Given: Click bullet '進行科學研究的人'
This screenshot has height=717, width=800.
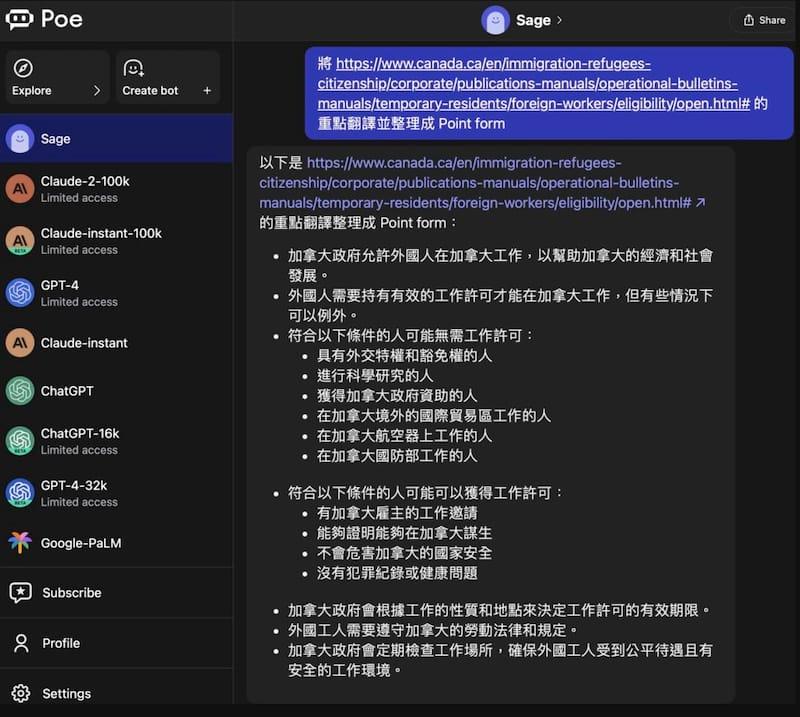Looking at the screenshot, I should point(374,376).
